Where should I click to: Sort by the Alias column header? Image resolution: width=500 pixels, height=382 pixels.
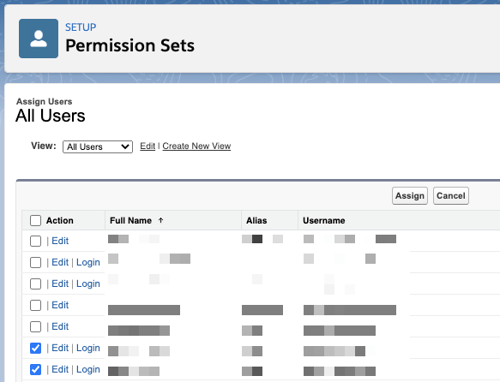(x=256, y=220)
